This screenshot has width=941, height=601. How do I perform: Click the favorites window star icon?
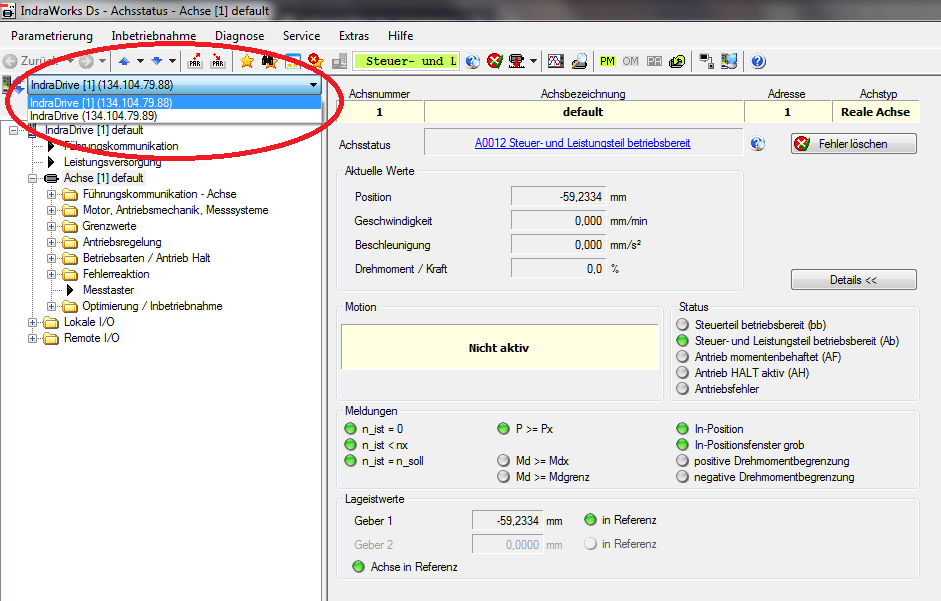[x=292, y=61]
